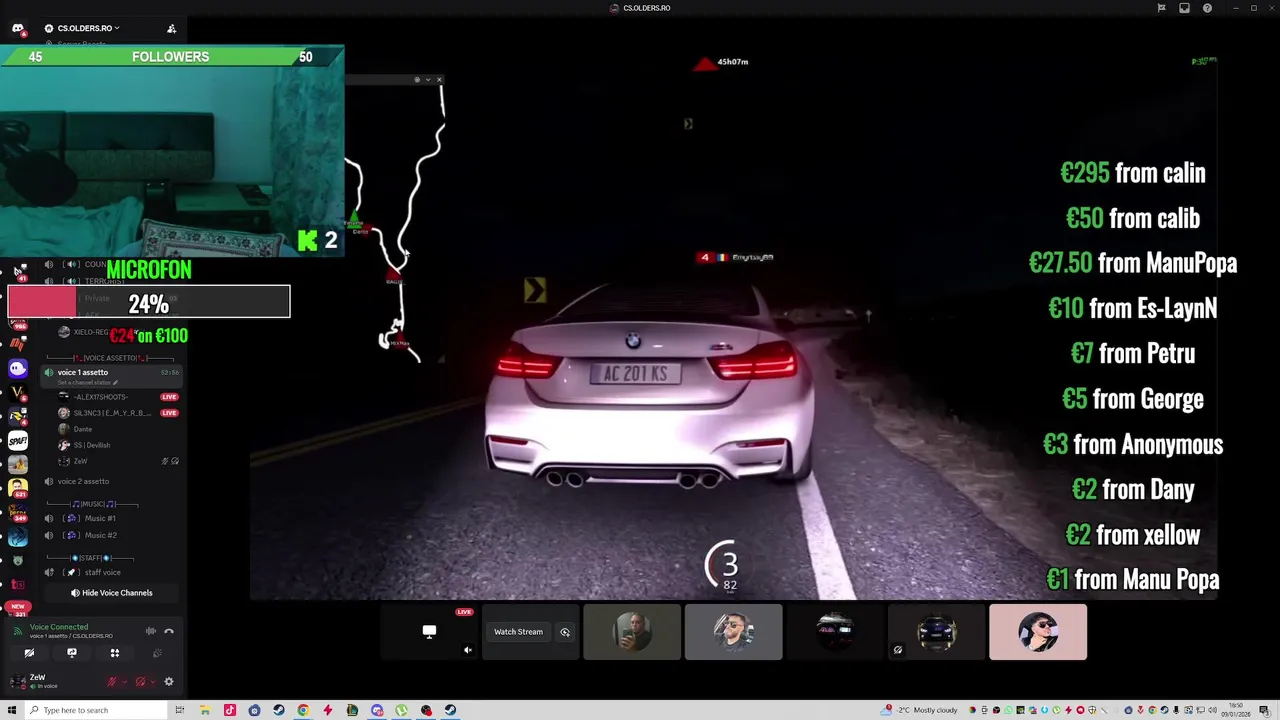Screen dimensions: 1280x720
Task: Click Hide Voice Channels button
Action: pyautogui.click(x=111, y=593)
